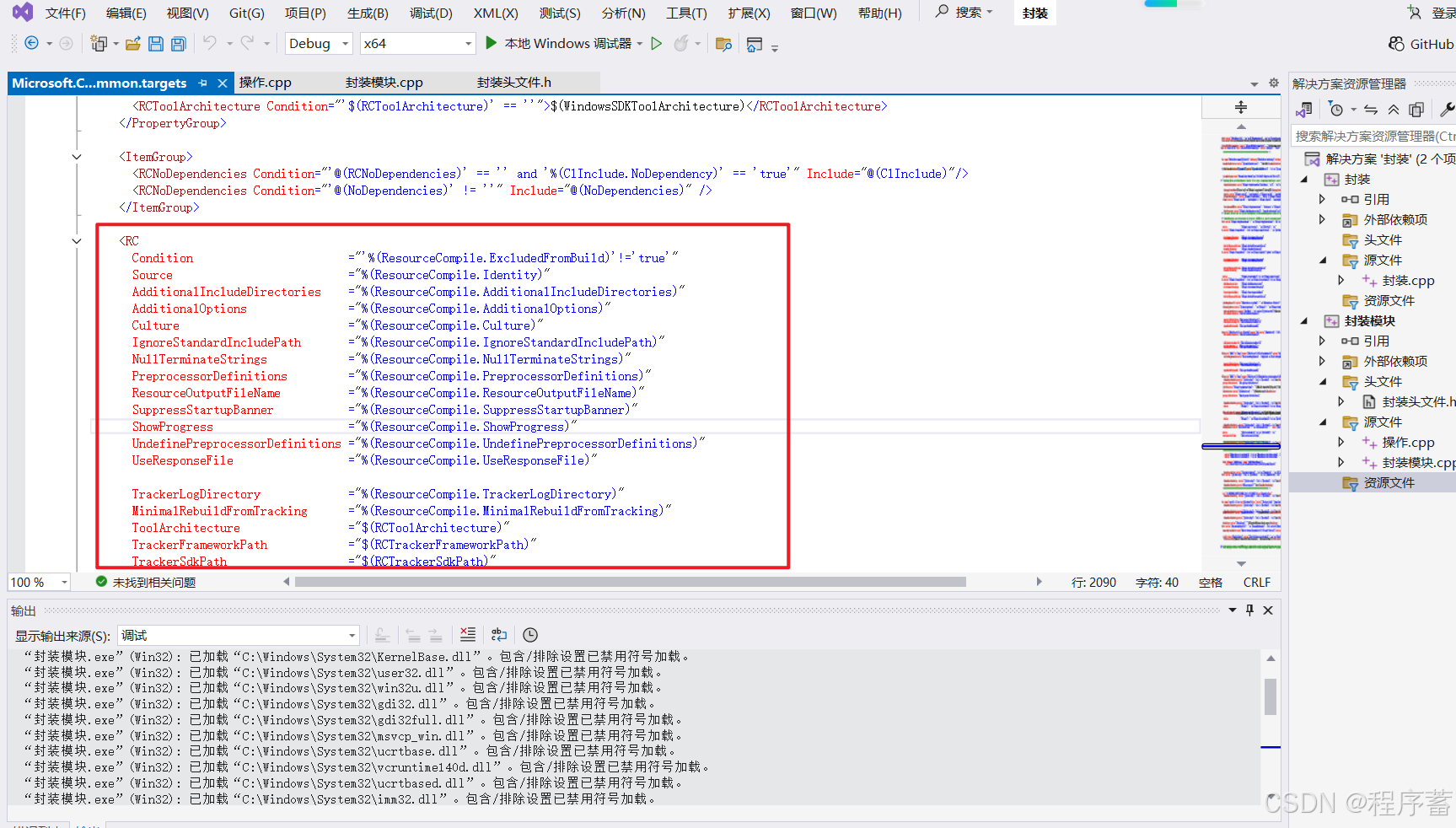This screenshot has height=828, width=1456.
Task: Click Start Without Debugging outline play icon
Action: tap(657, 43)
